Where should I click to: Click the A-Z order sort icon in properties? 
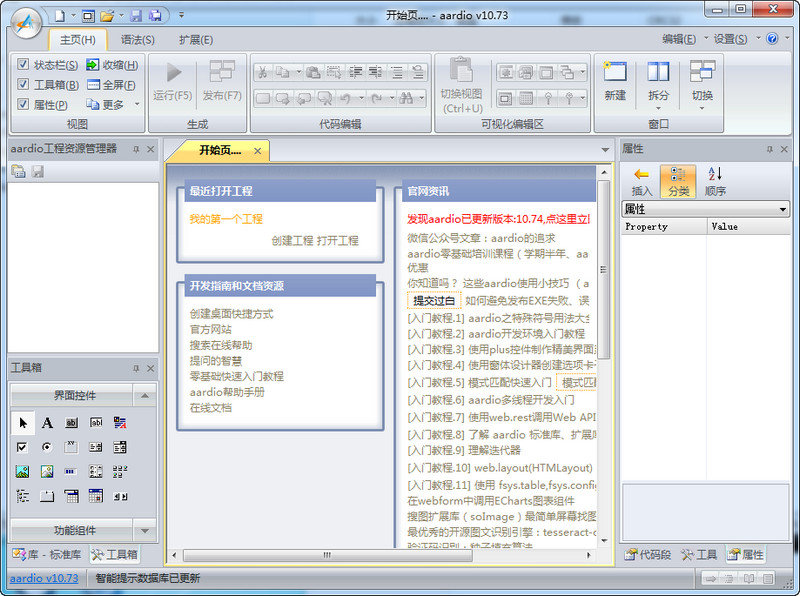pyautogui.click(x=715, y=181)
